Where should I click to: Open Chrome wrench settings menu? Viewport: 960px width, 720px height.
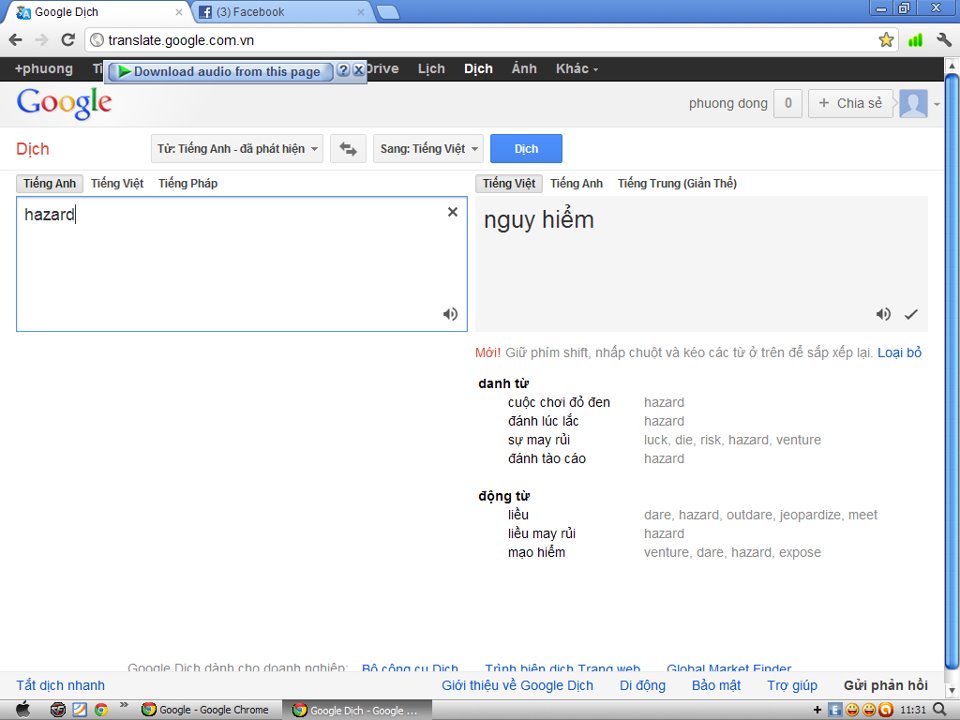[x=943, y=40]
